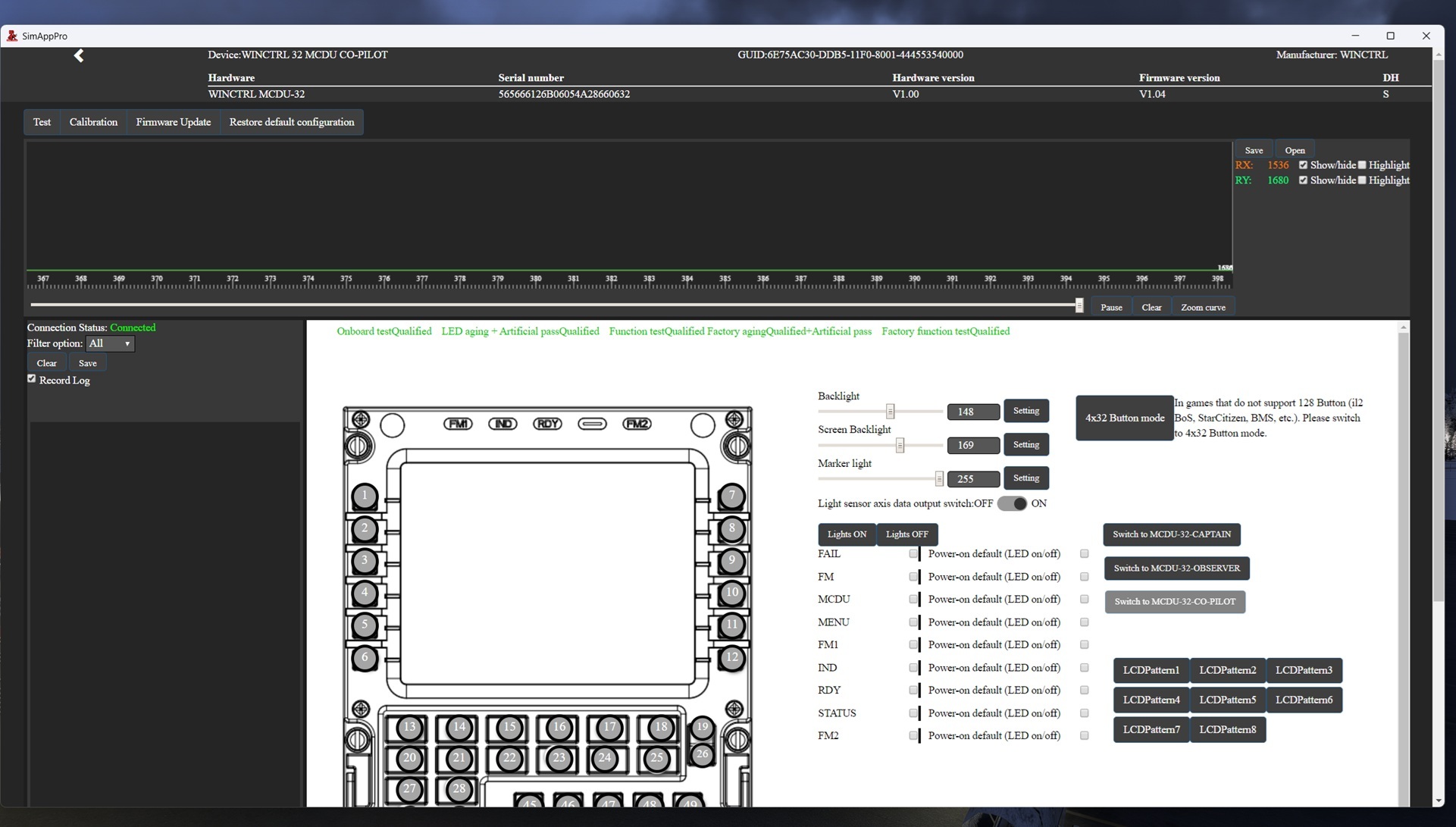Uncheck the Record Log checkbox
1456x827 pixels.
click(32, 379)
